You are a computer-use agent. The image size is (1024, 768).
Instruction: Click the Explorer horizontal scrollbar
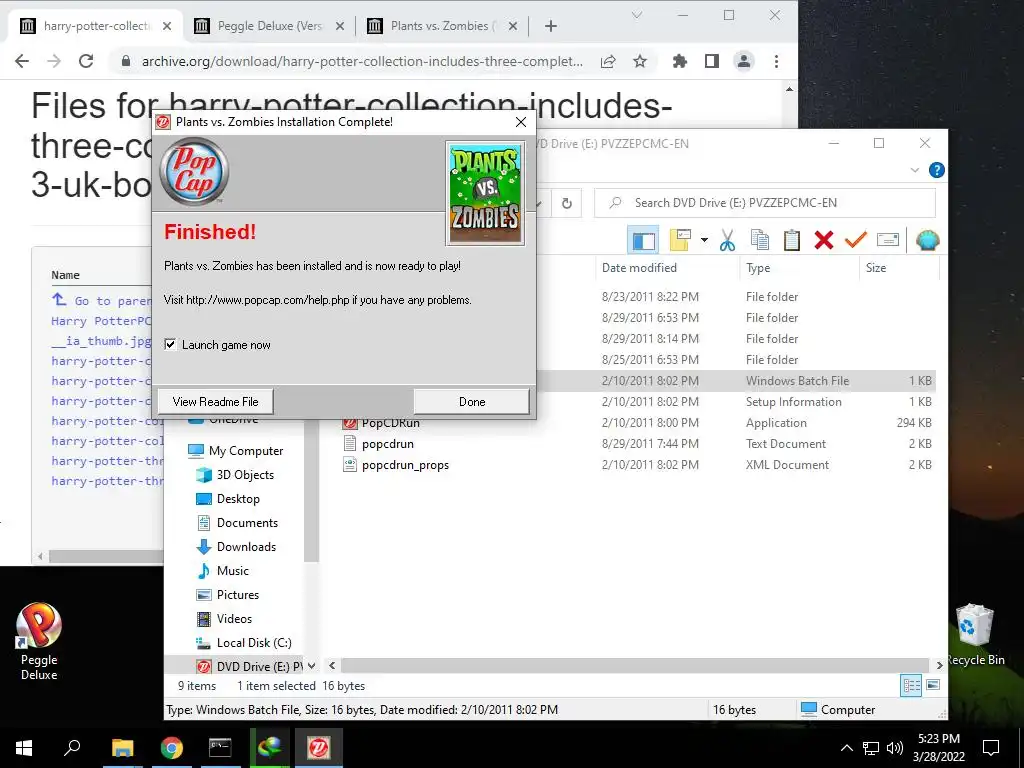[635, 665]
